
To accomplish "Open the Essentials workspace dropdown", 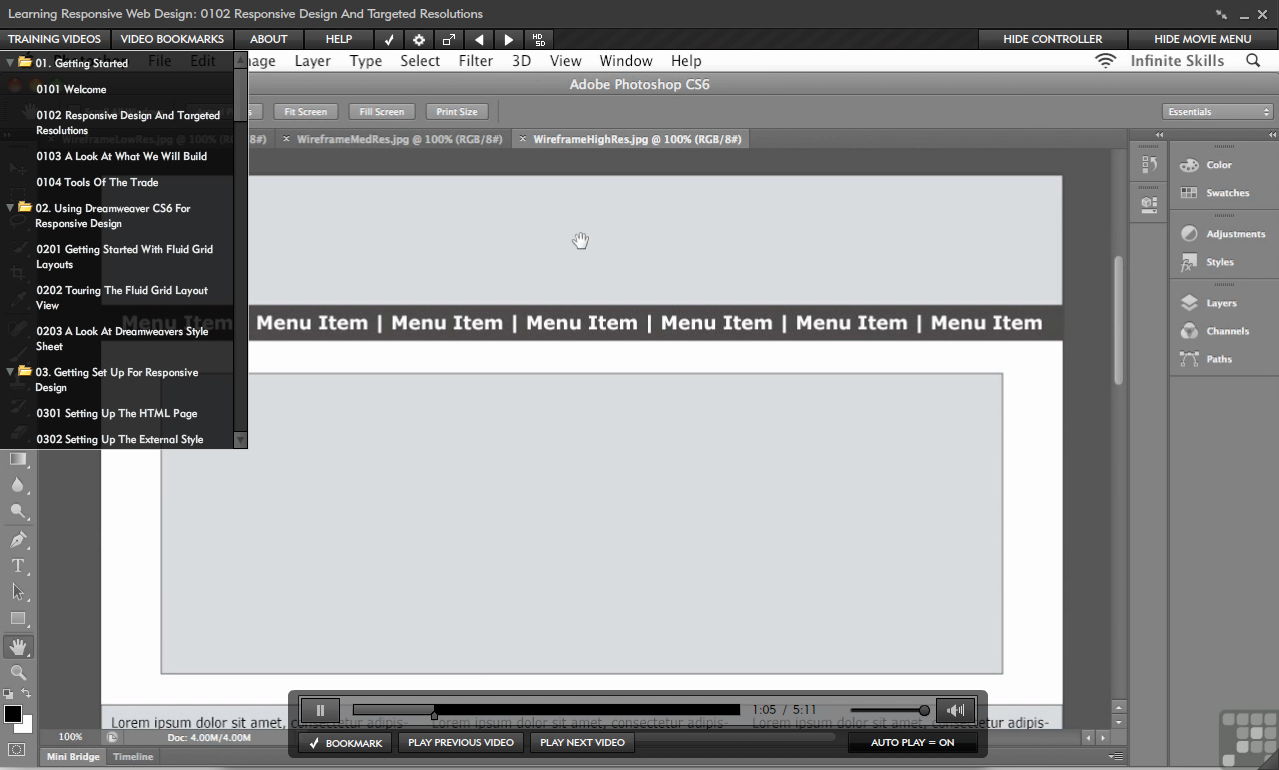I will click(x=1217, y=112).
